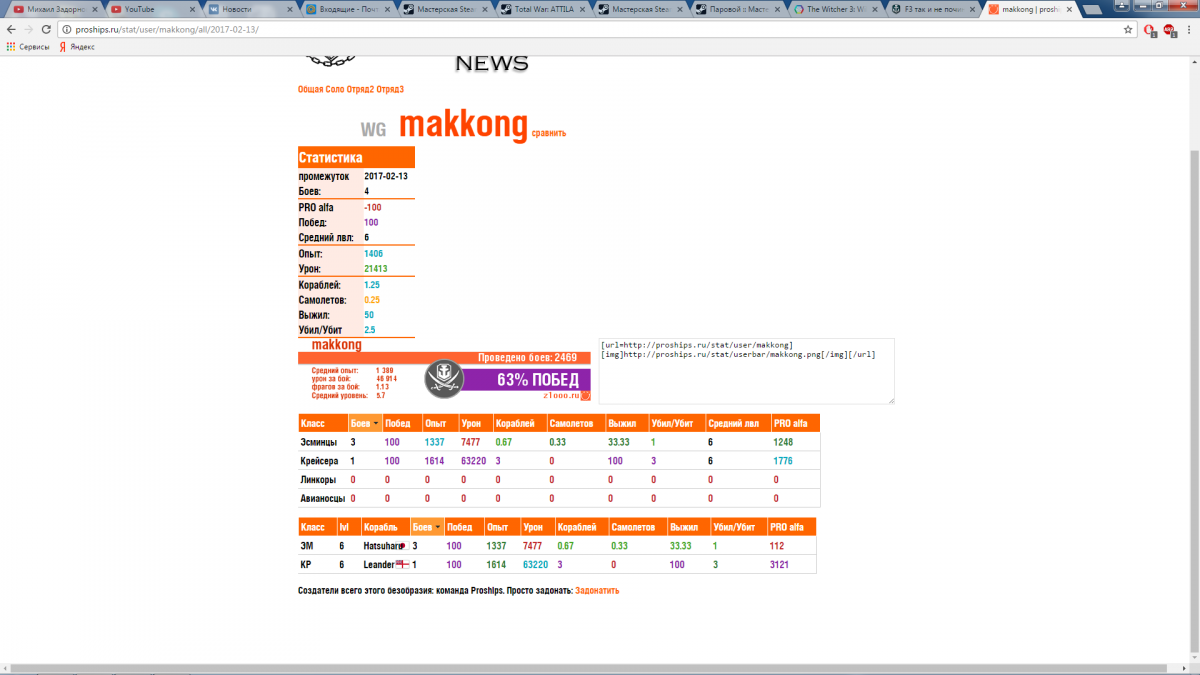The height and width of the screenshot is (675, 1200).
Task: Click the Japanese flag next to Hatsuharu
Action: point(402,546)
